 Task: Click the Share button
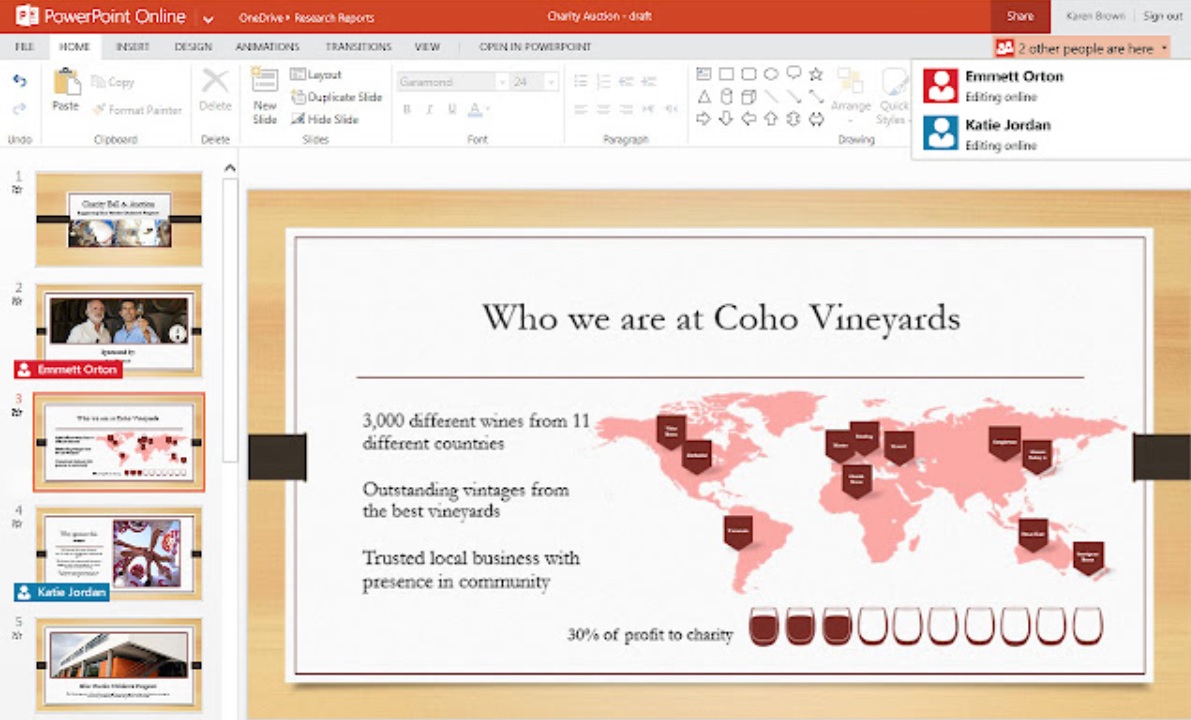pos(1020,16)
